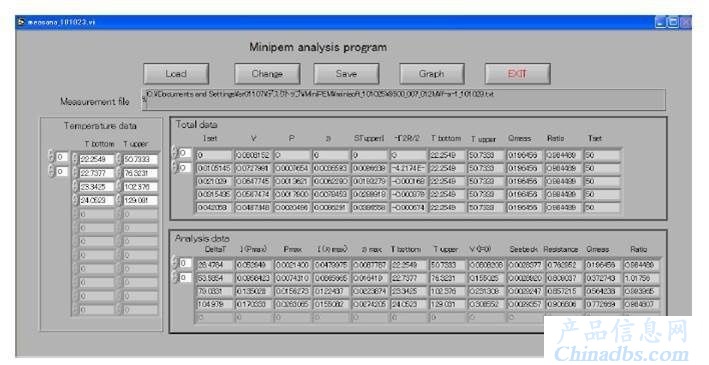Click stepper beside T upper 50.7333 in Temperature data
The width and height of the screenshot is (709, 365).
click(x=118, y=159)
